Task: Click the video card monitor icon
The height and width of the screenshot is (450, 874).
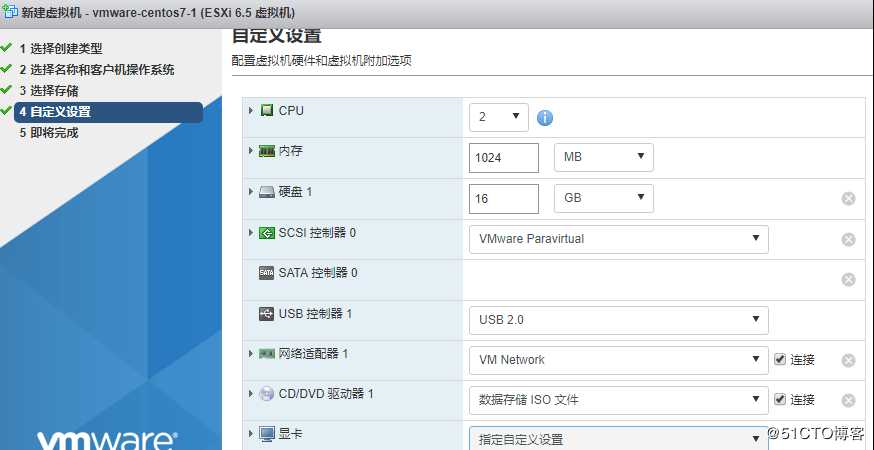Action: coord(267,433)
